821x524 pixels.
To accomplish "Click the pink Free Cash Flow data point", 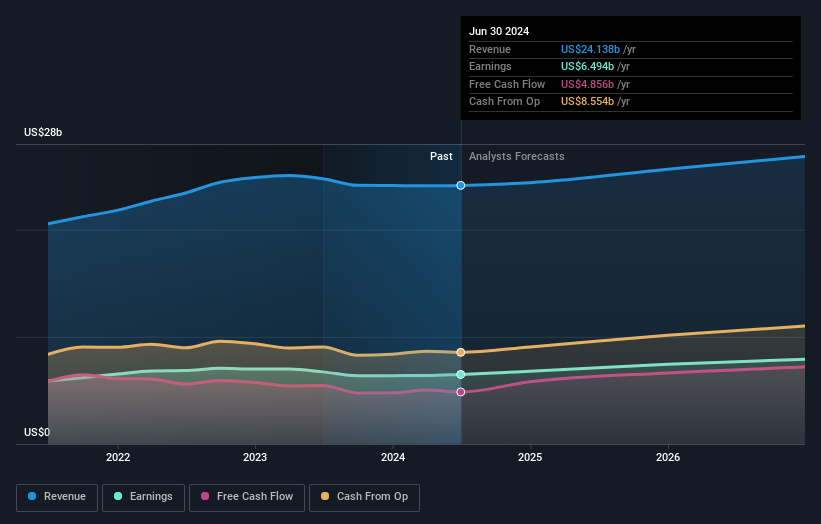I will pyautogui.click(x=461, y=392).
